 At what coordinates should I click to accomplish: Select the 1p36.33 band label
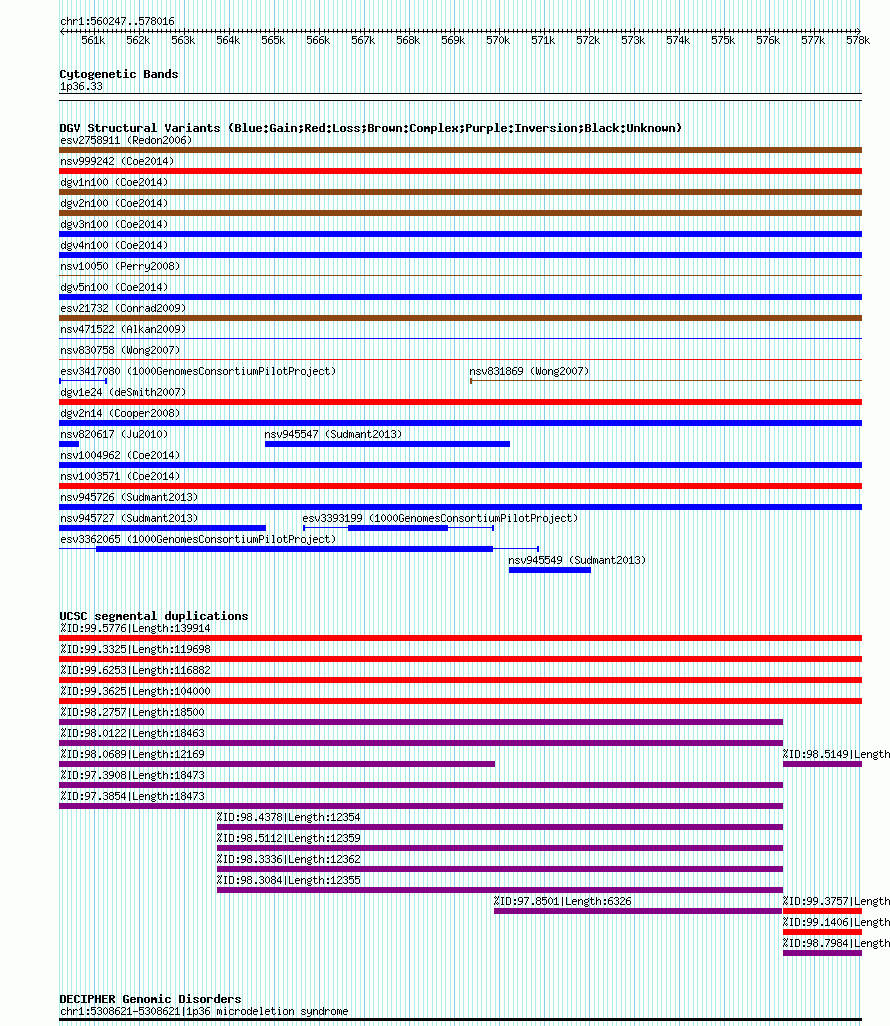pyautogui.click(x=81, y=86)
